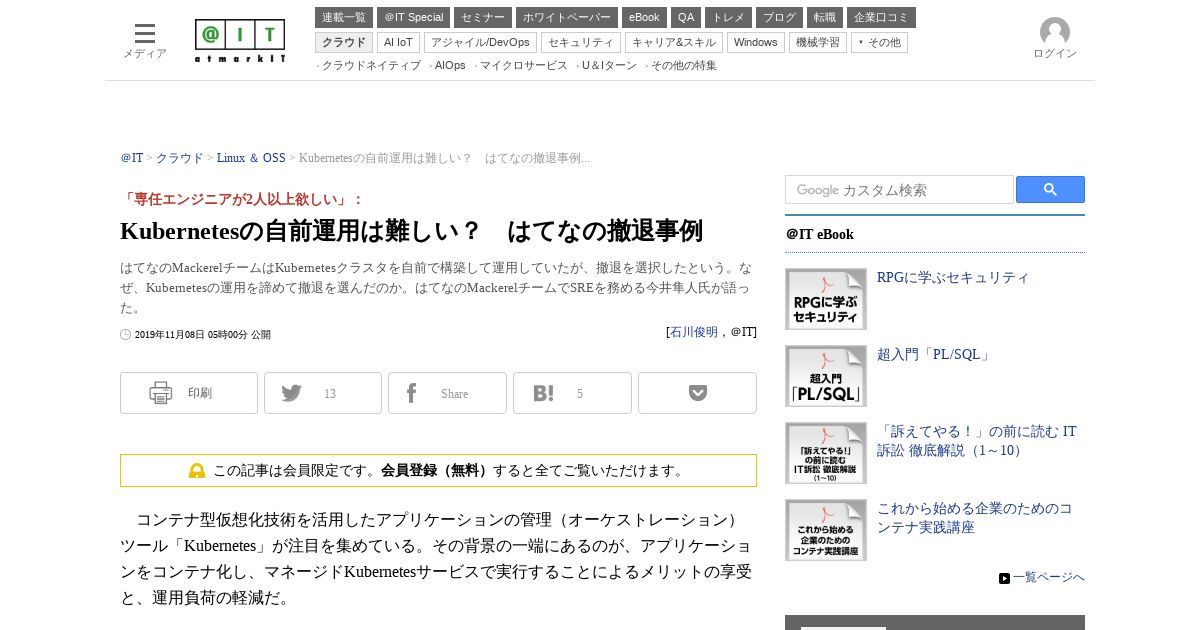Image resolution: width=1200 pixels, height=630 pixels.
Task: Focus the Google カスタム検索 input field
Action: [x=899, y=190]
